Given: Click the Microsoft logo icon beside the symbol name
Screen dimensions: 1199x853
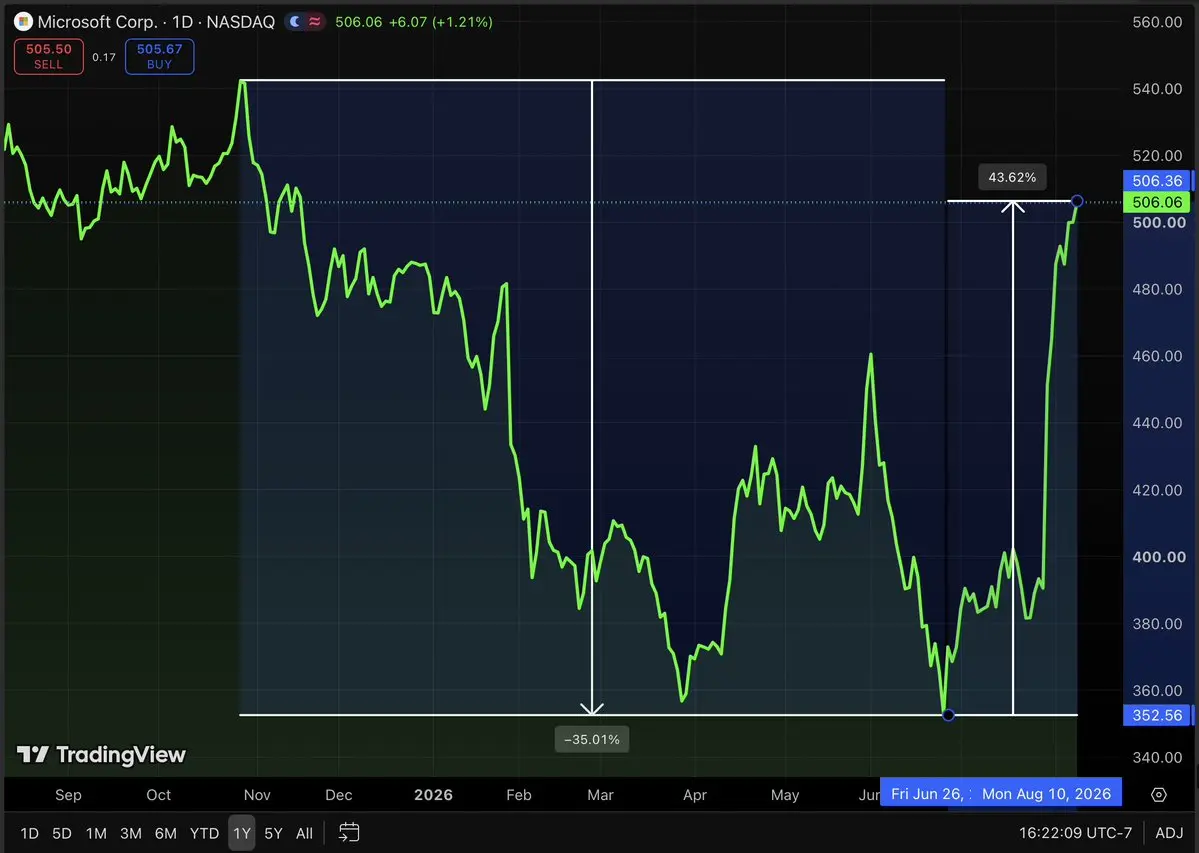Looking at the screenshot, I should [x=24, y=21].
